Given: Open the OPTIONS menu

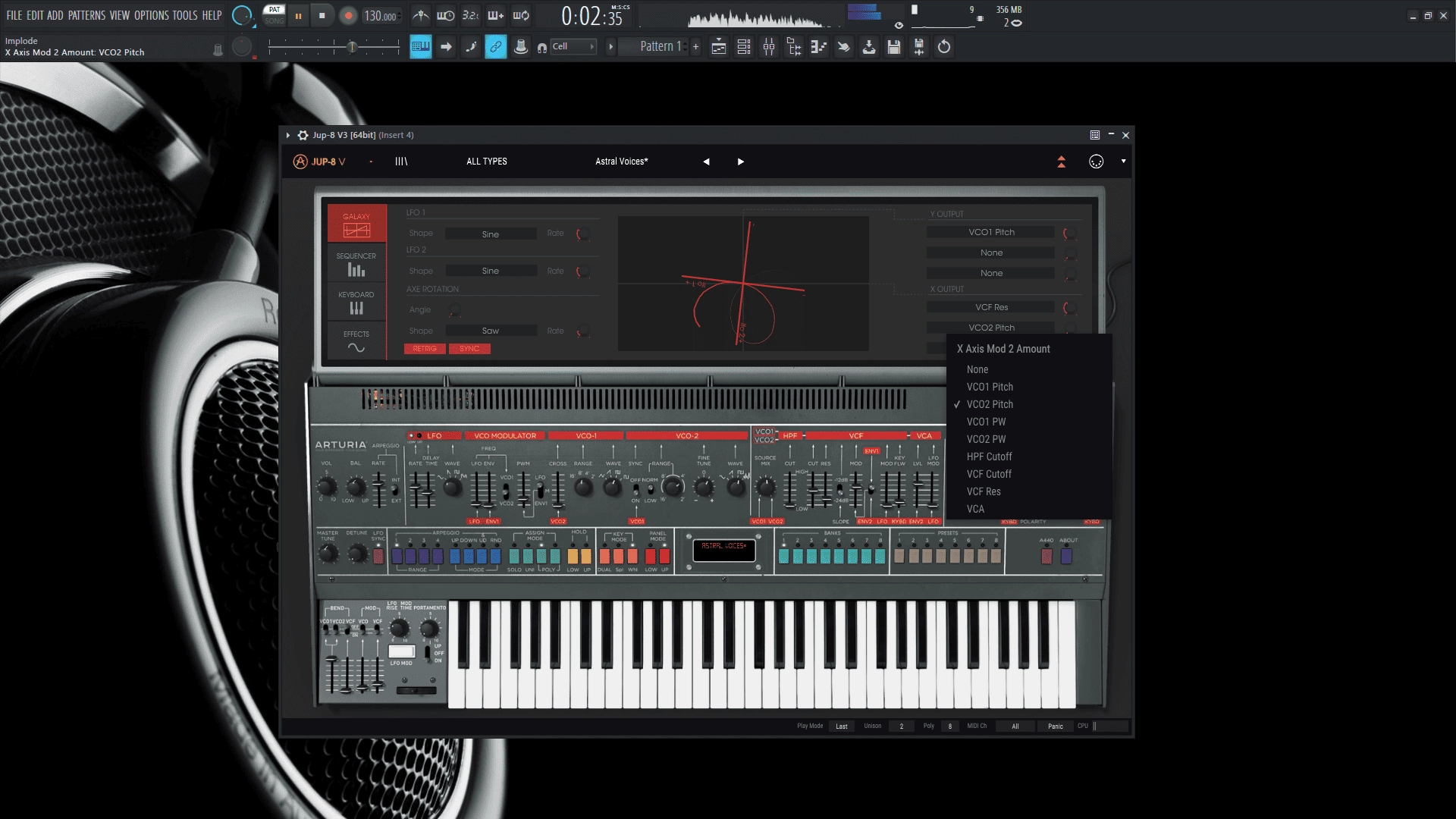Looking at the screenshot, I should click(x=152, y=15).
